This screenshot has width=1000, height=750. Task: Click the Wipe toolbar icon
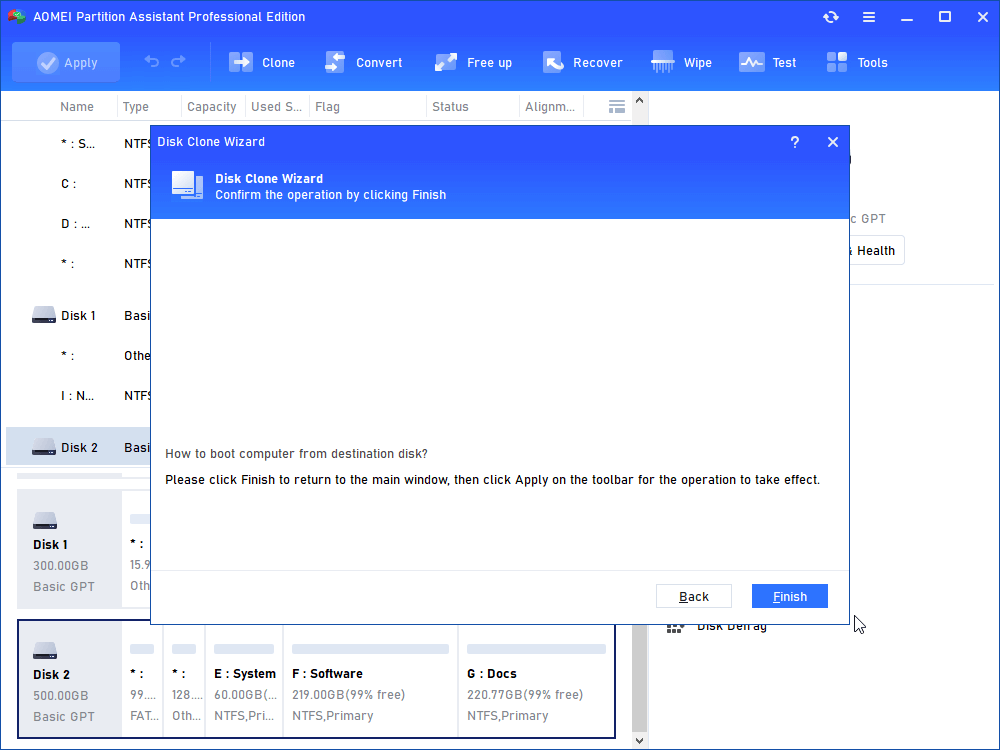point(663,62)
